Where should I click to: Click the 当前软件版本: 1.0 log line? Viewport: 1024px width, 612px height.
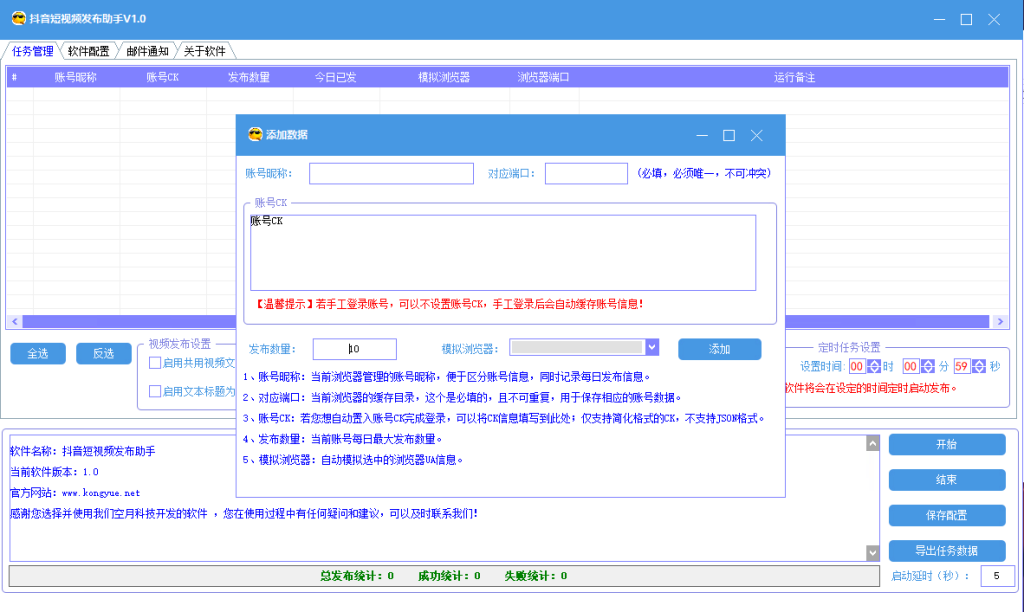click(54, 472)
